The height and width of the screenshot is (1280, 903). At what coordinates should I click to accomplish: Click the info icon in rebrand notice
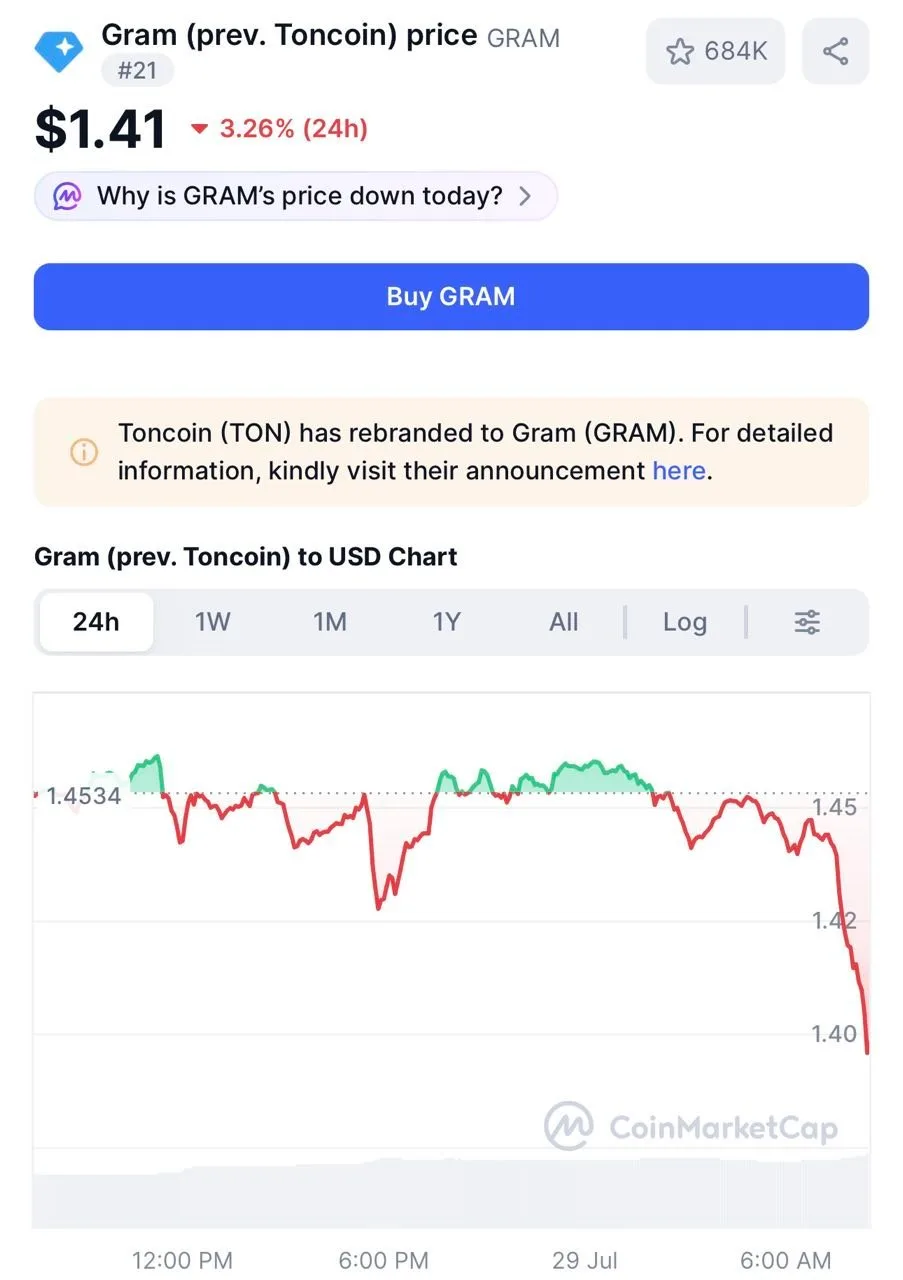tap(84, 452)
